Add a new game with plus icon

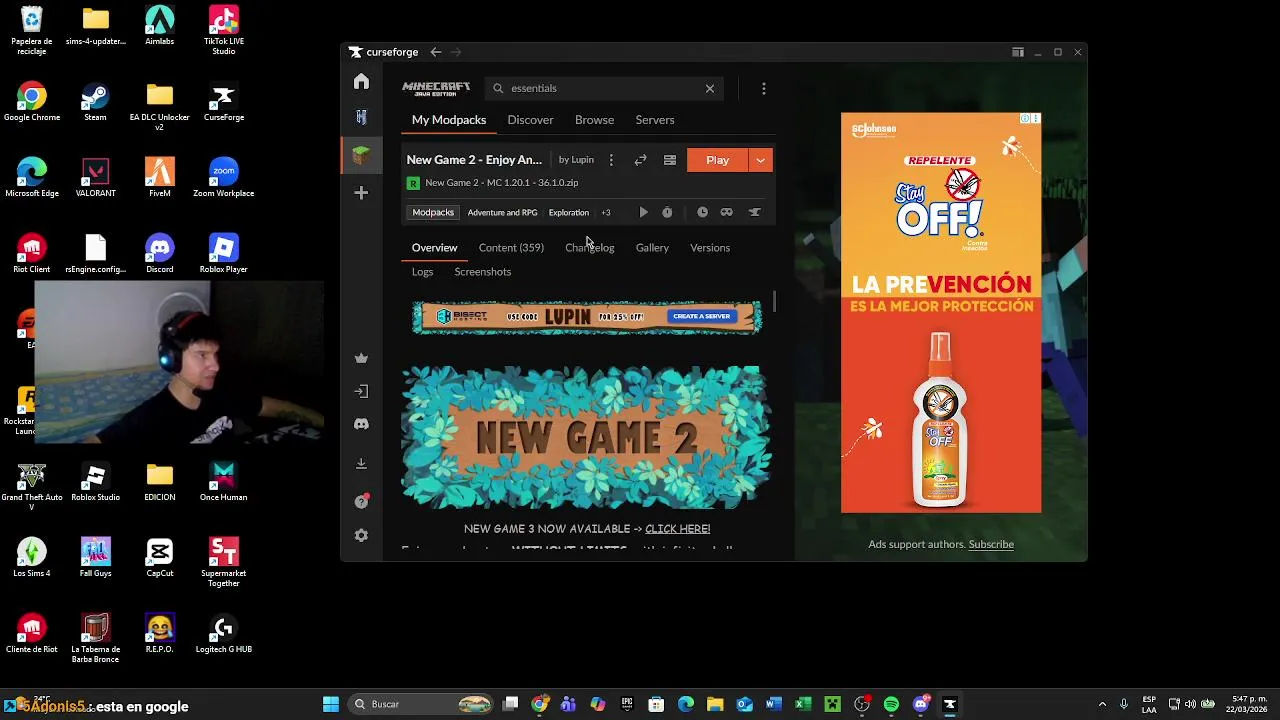[361, 193]
